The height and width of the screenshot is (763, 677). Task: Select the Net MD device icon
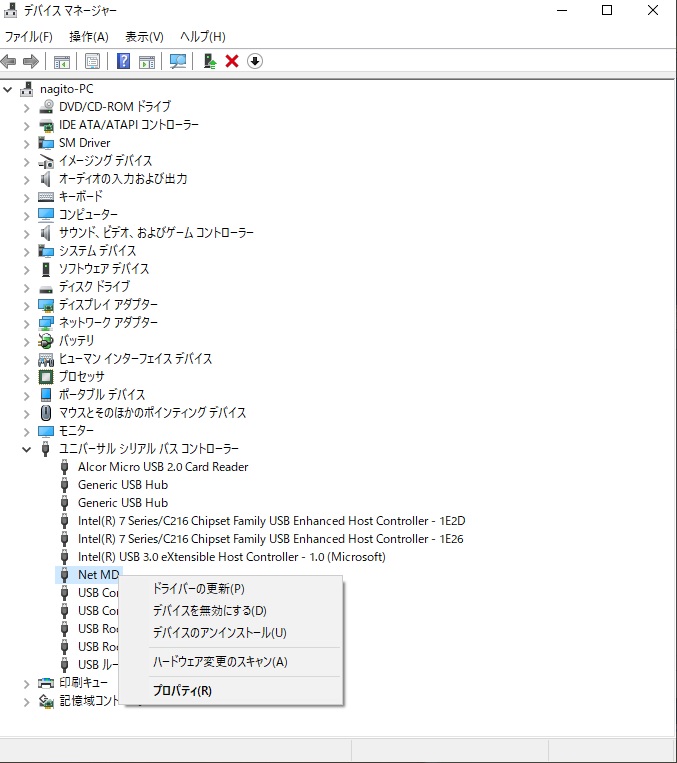point(64,575)
